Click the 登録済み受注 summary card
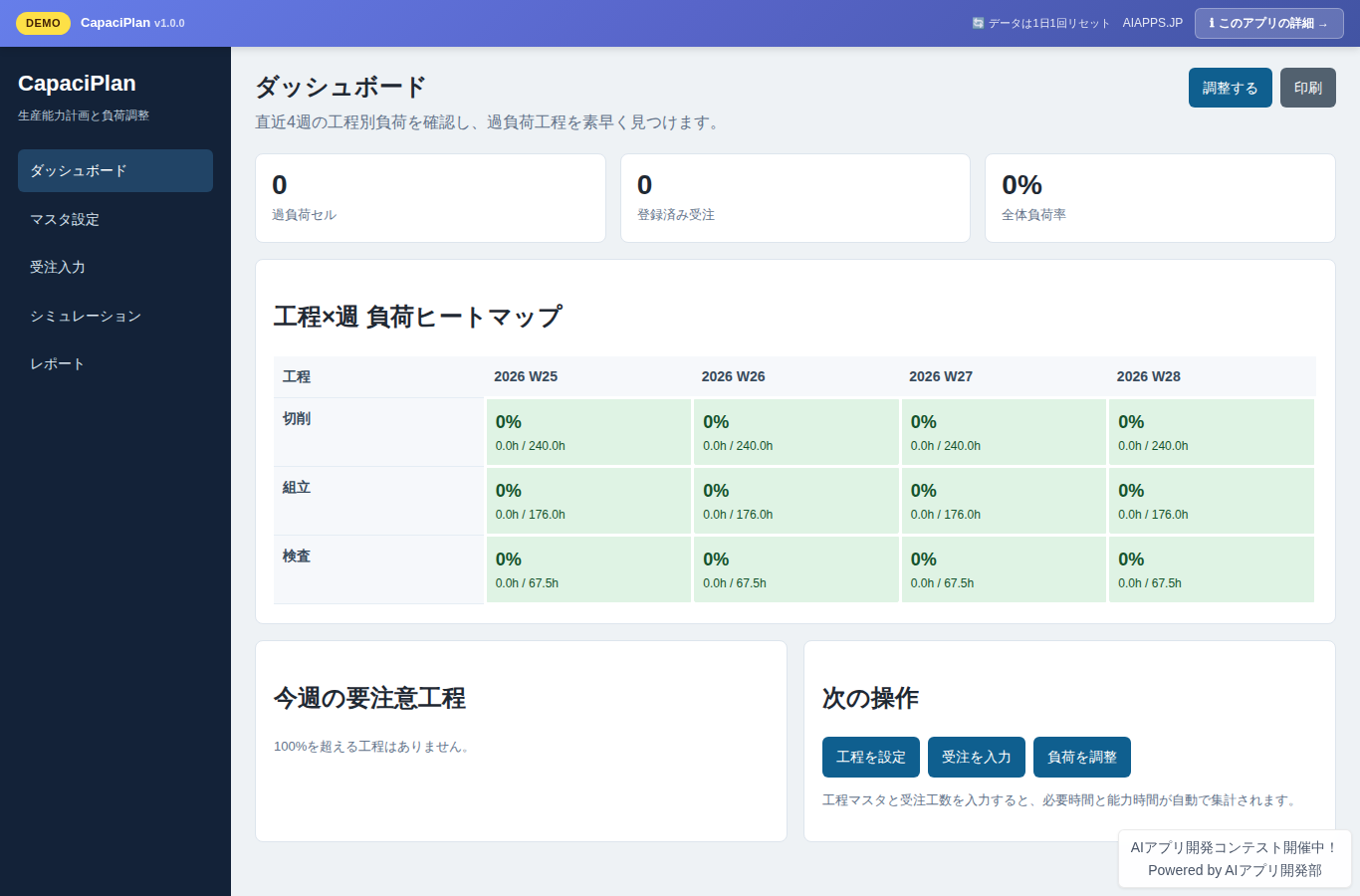Viewport: 1360px width, 896px height. coord(794,198)
